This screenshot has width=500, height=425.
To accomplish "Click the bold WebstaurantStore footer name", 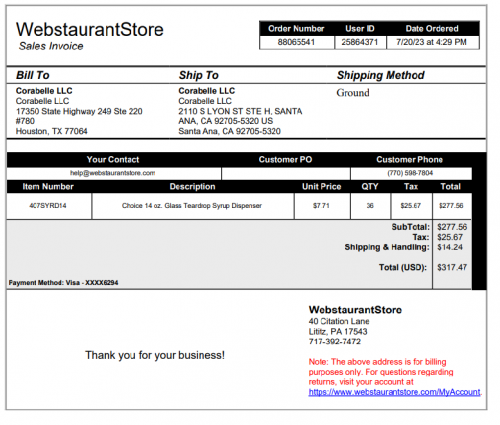I will pos(355,310).
